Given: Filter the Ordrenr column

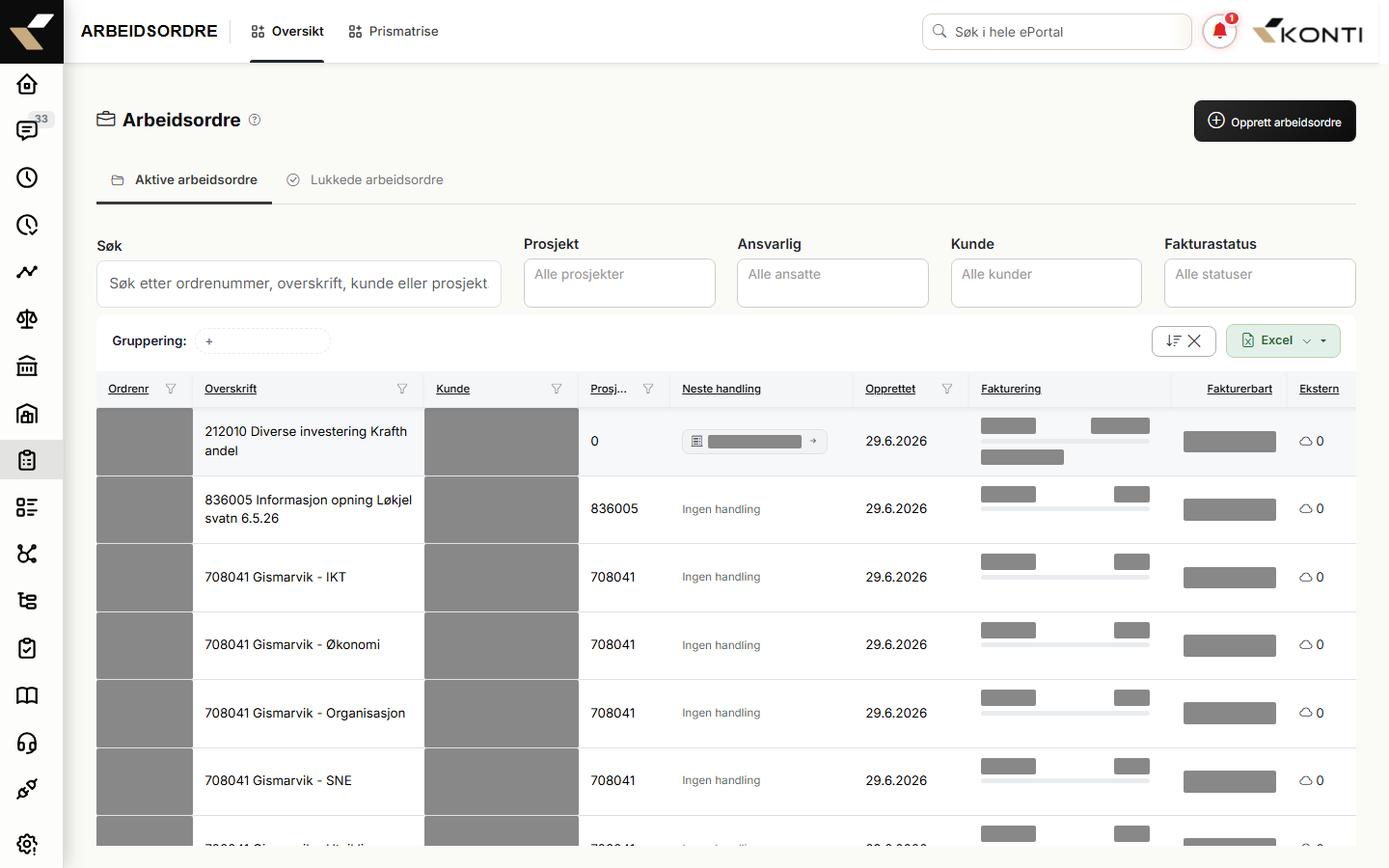Looking at the screenshot, I should click(171, 389).
